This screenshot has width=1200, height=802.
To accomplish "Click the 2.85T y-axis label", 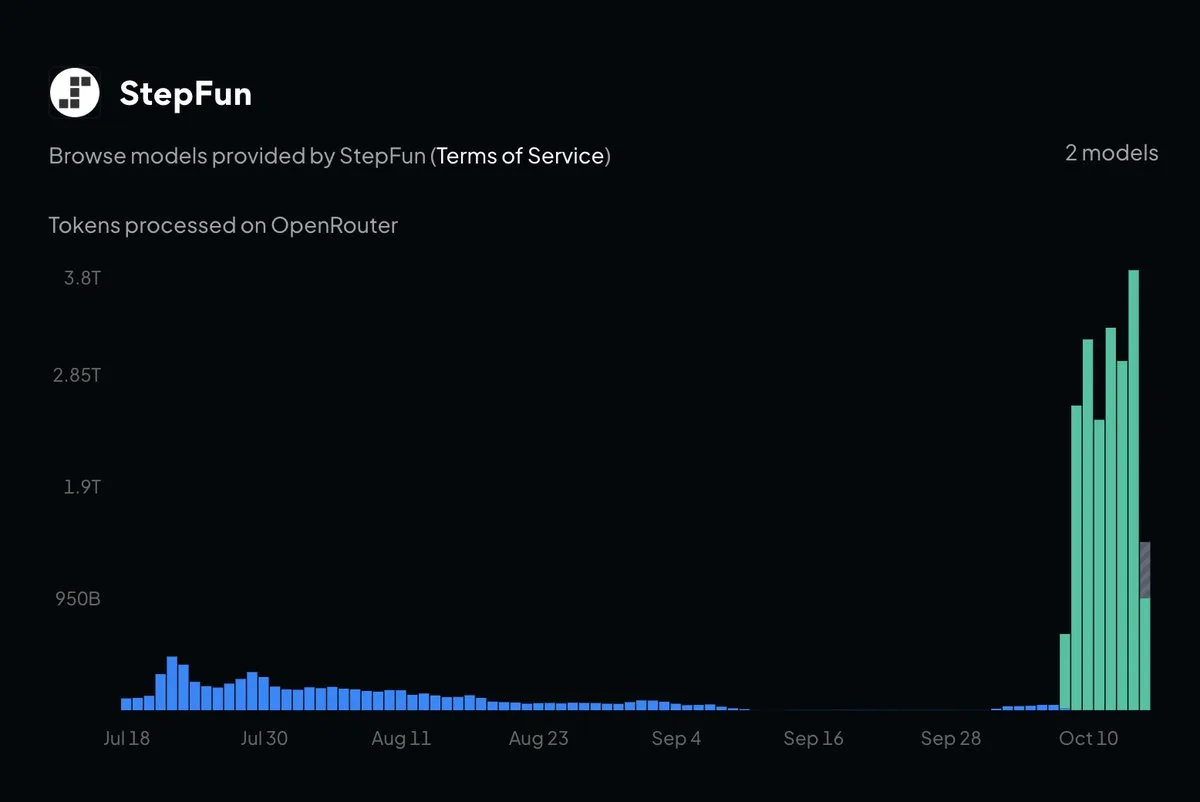I will (77, 376).
